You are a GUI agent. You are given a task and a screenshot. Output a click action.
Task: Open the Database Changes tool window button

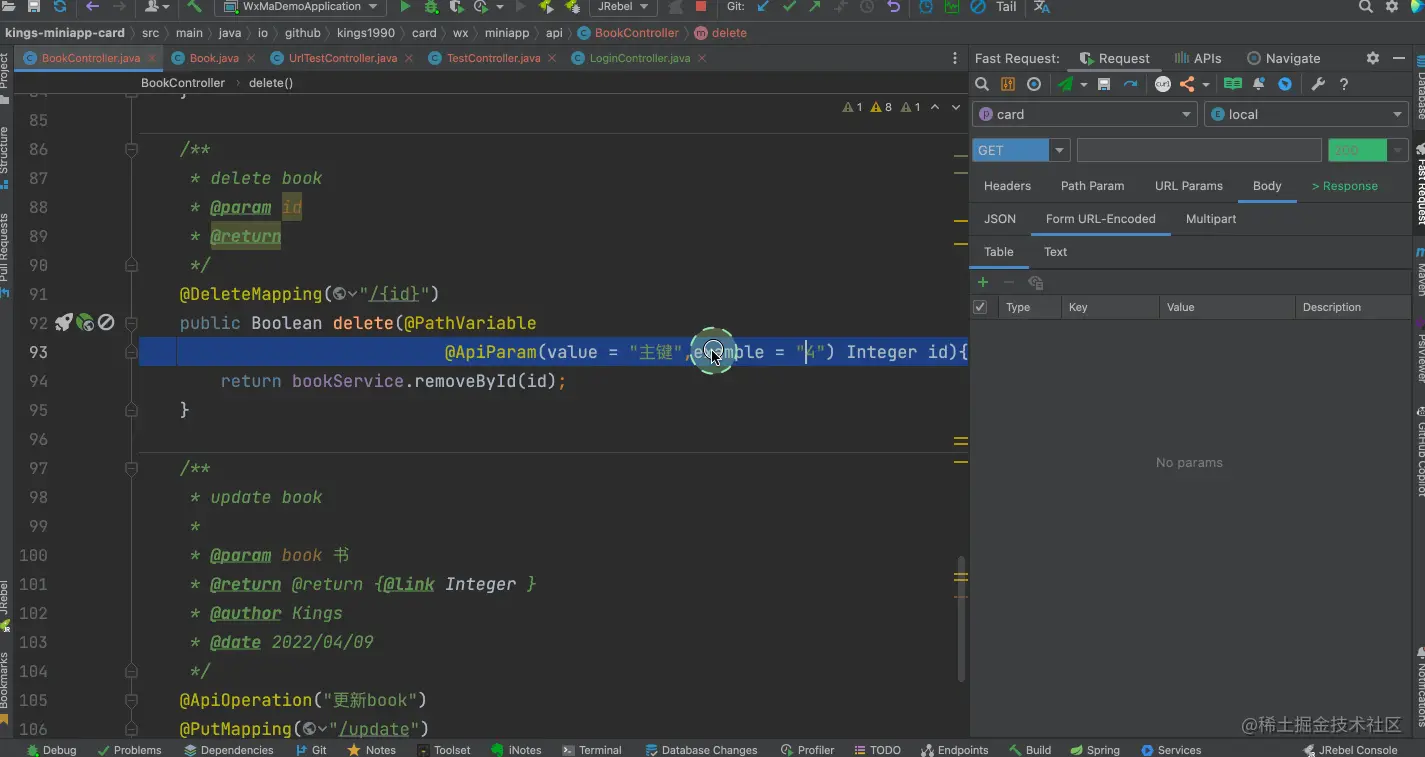[701, 750]
